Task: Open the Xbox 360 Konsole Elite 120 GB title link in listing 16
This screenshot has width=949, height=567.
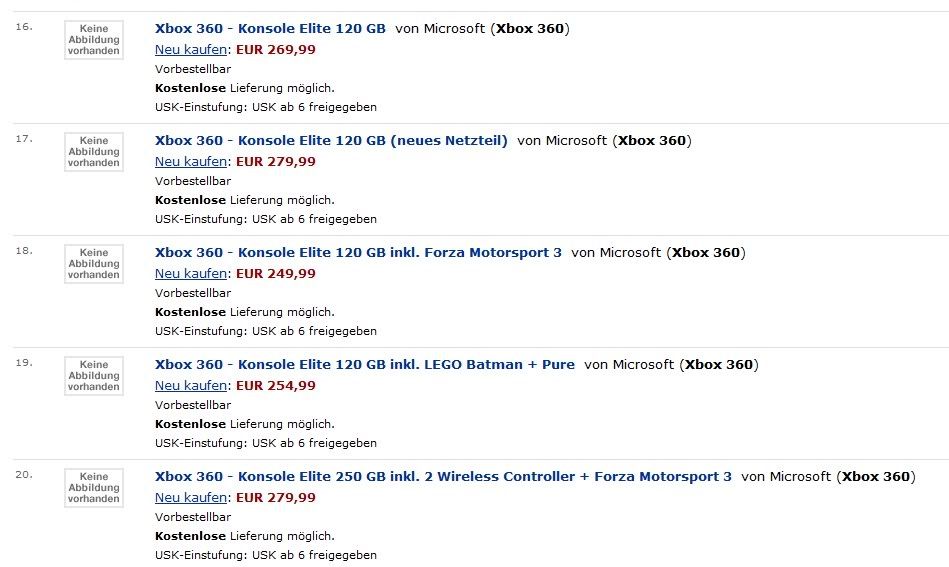Action: (x=270, y=29)
